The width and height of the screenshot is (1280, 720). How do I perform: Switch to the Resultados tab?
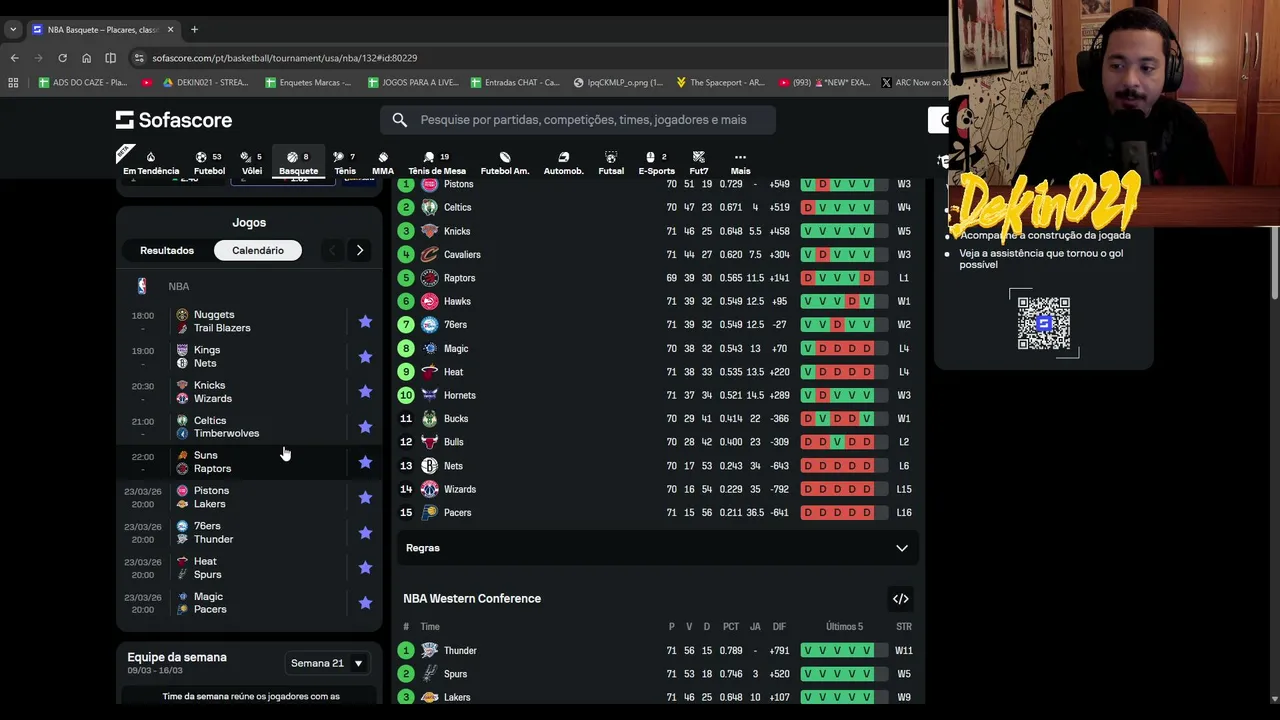pos(167,250)
